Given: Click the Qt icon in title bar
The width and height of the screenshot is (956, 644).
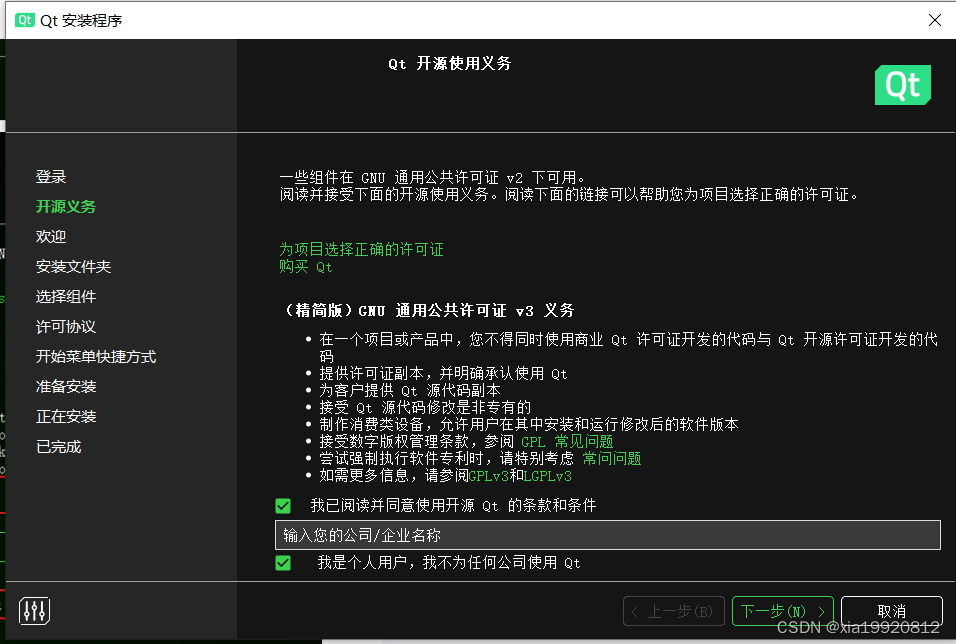Looking at the screenshot, I should coord(24,20).
